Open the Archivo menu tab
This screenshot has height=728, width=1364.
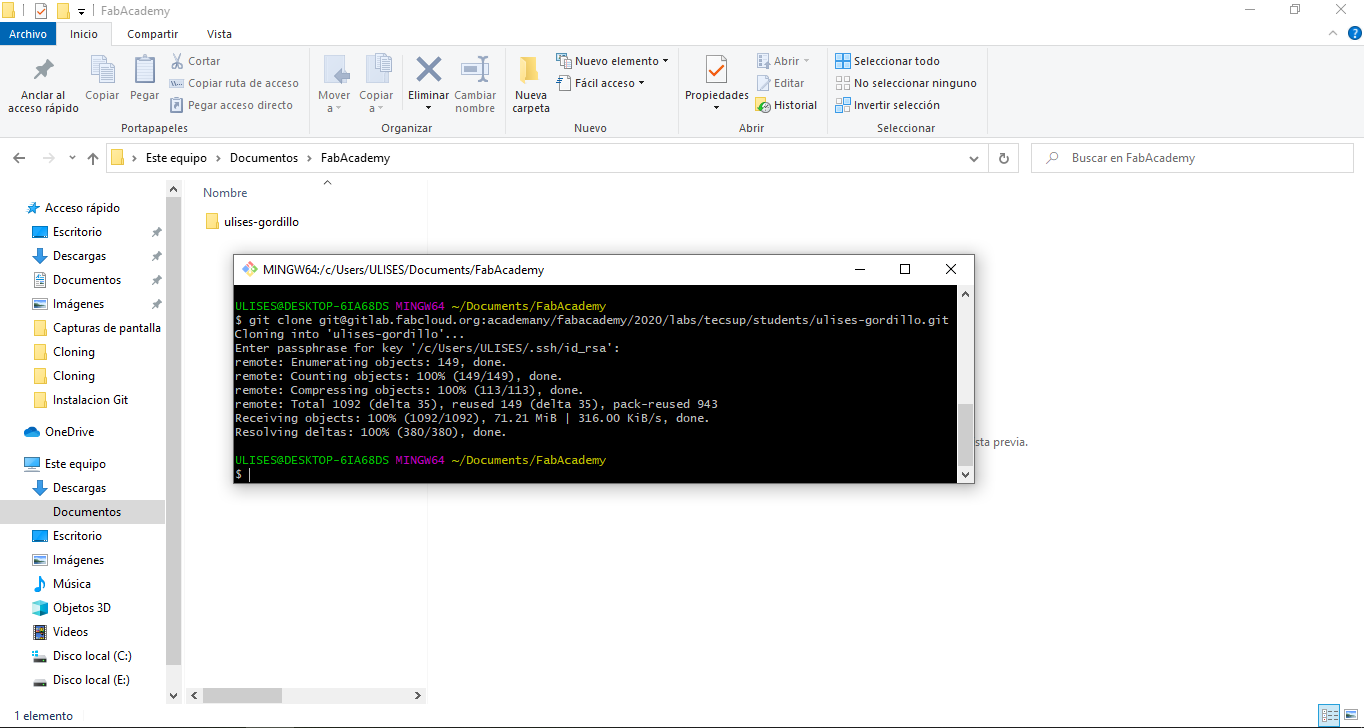(28, 34)
